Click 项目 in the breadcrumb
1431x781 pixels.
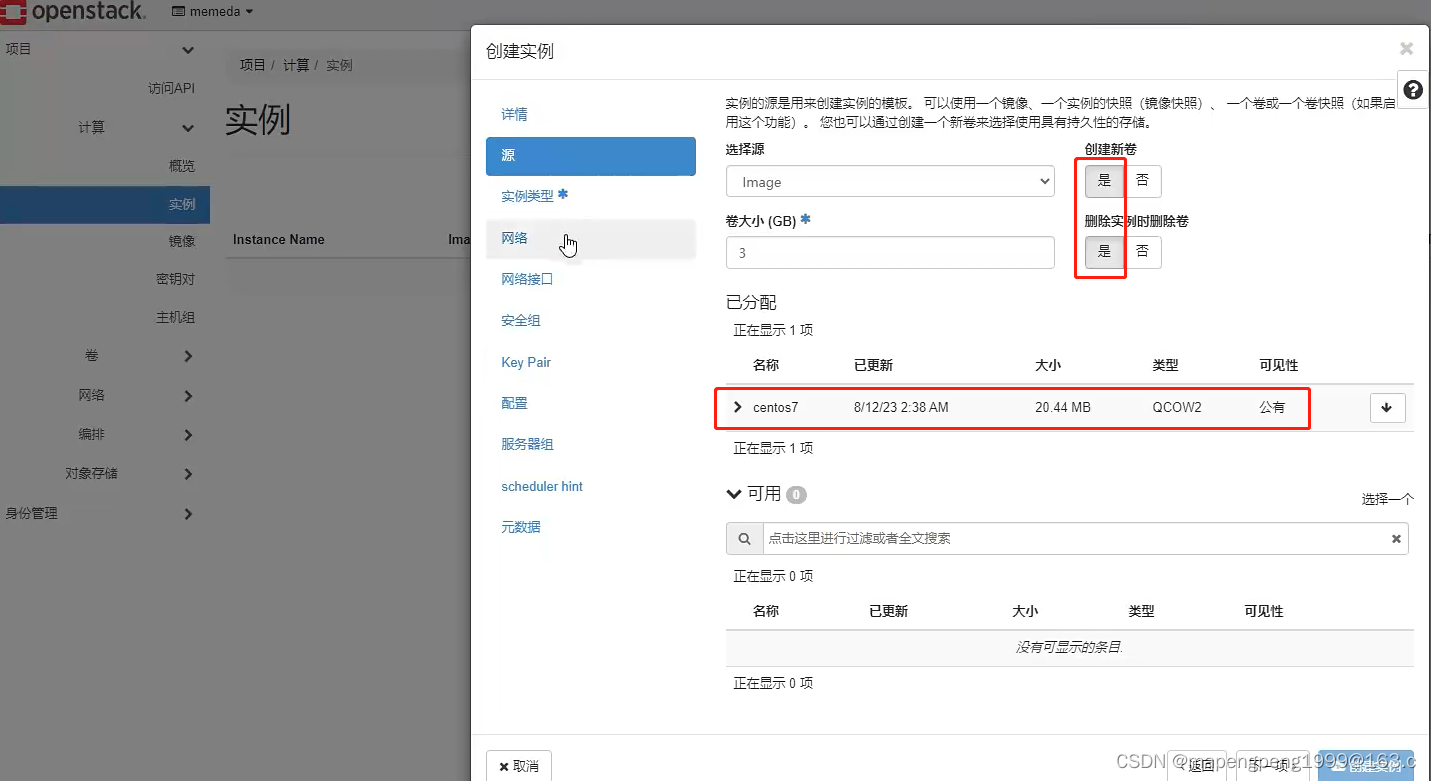click(x=252, y=65)
